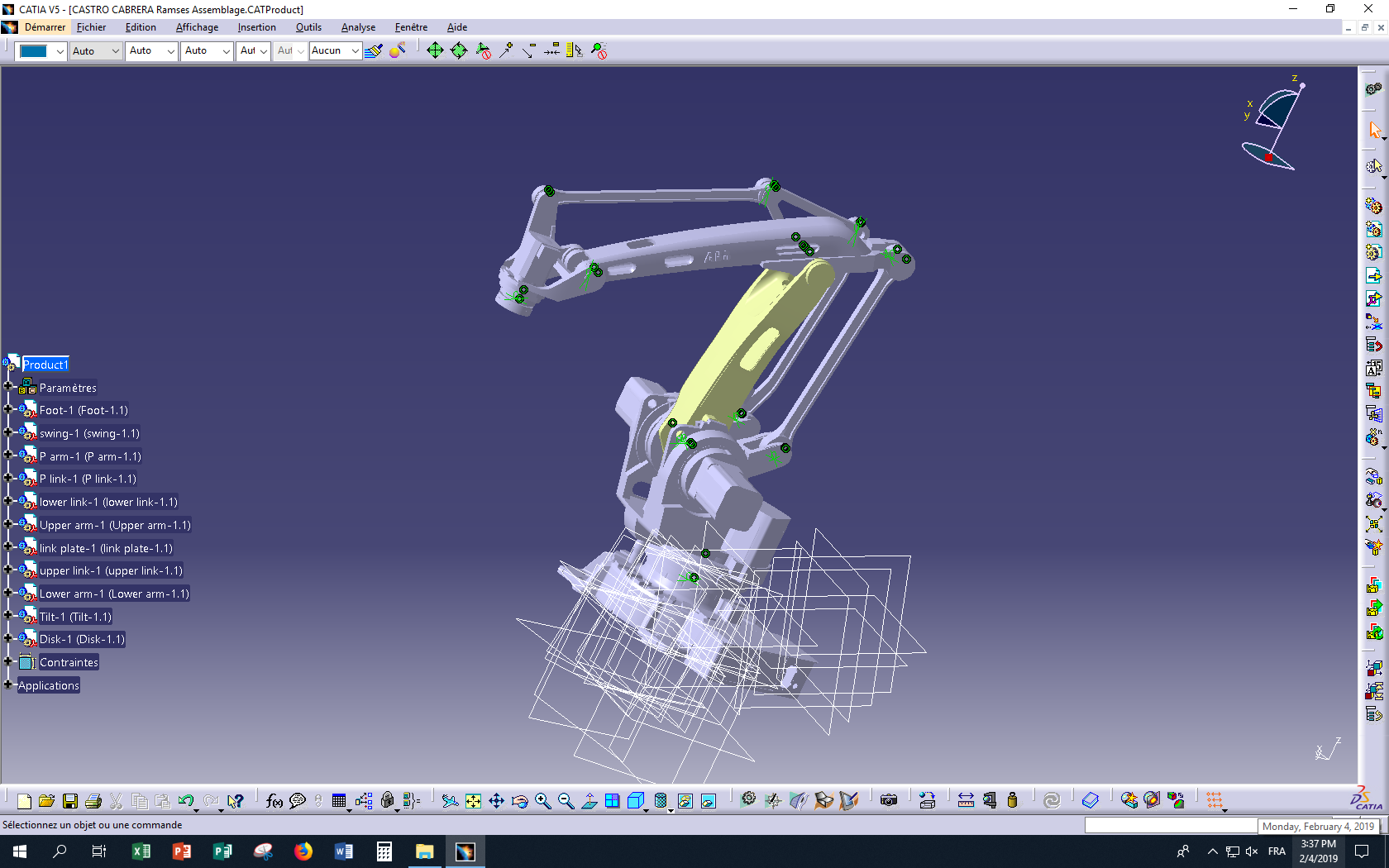Expand the Contraintes tree node

(x=8, y=661)
